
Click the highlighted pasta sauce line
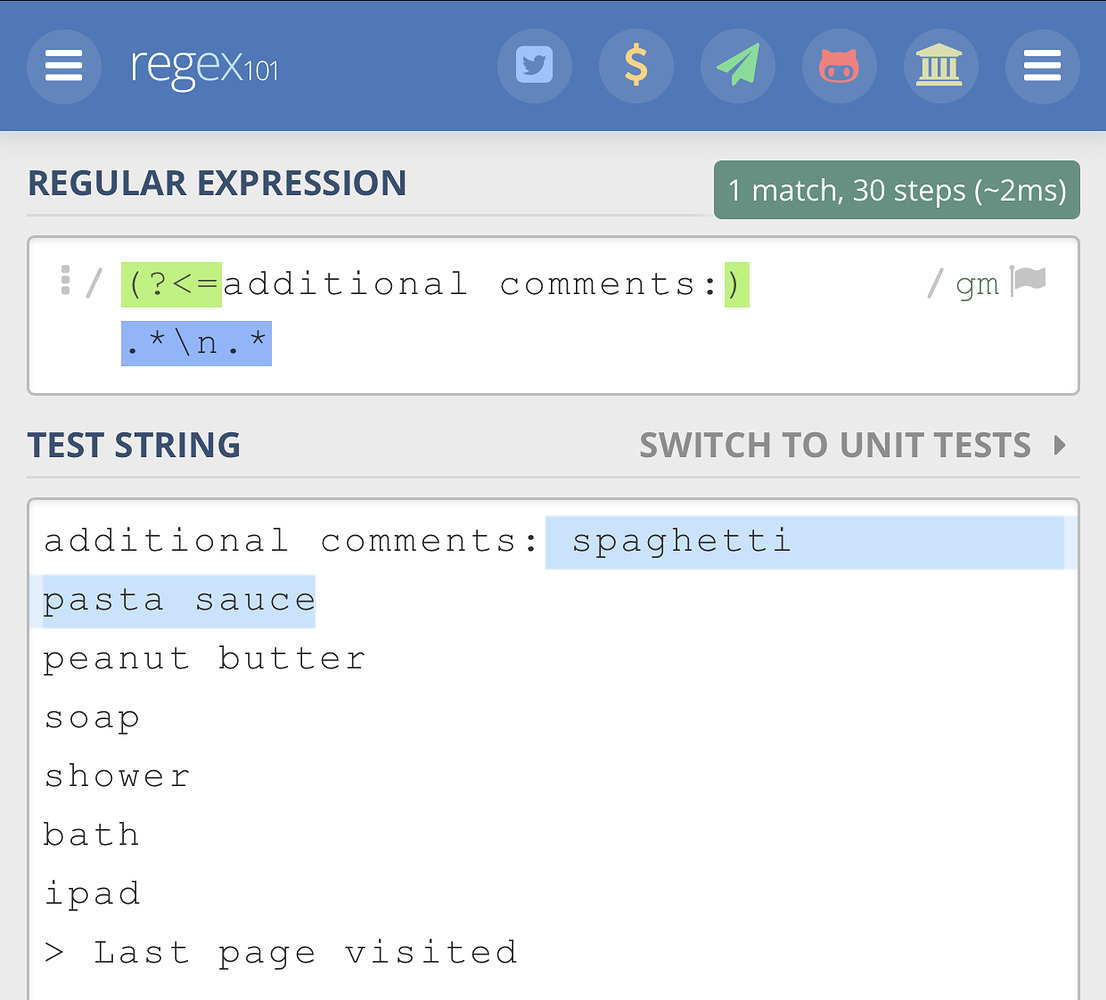pos(177,599)
